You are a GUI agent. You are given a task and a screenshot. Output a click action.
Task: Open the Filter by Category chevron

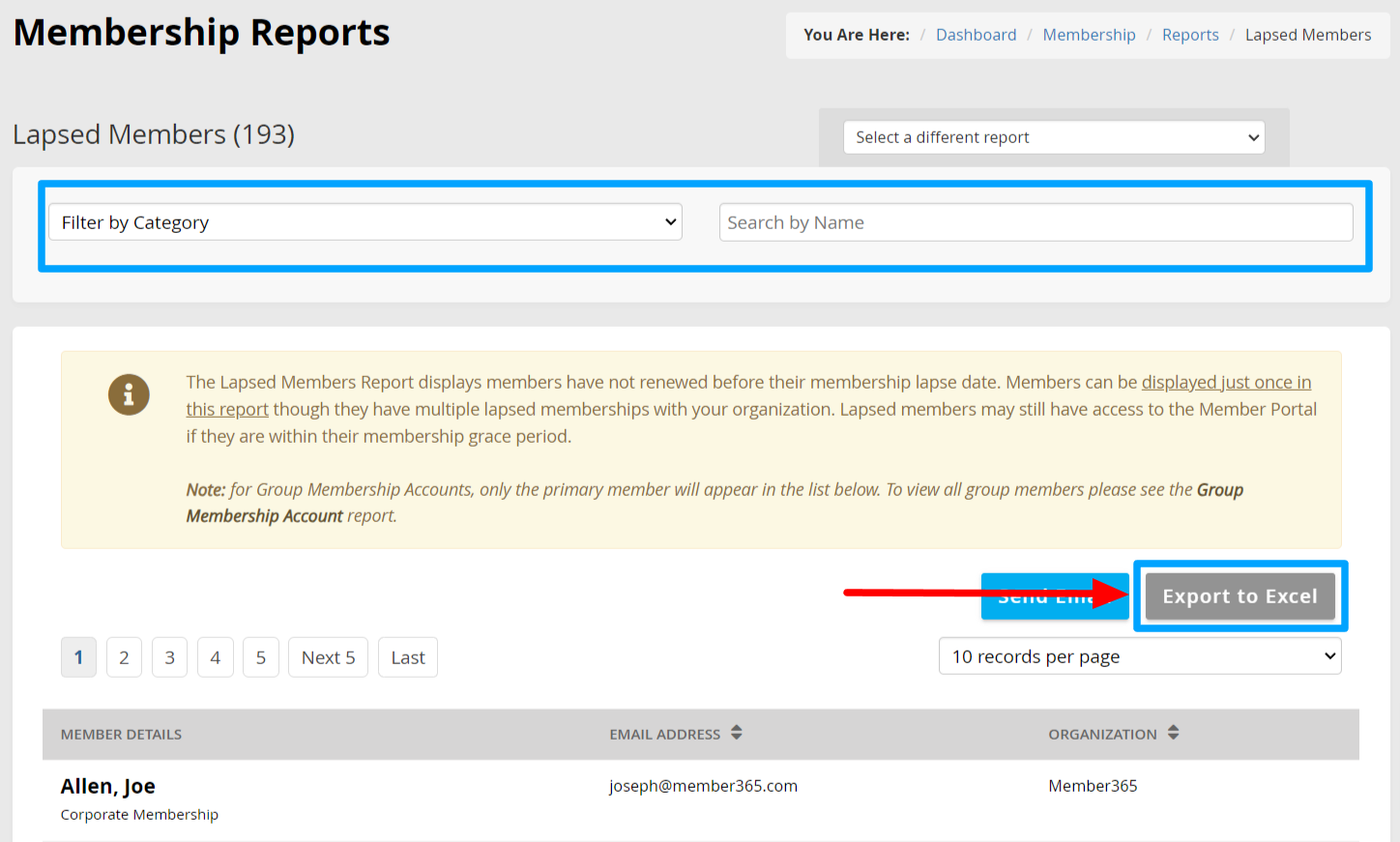click(671, 221)
